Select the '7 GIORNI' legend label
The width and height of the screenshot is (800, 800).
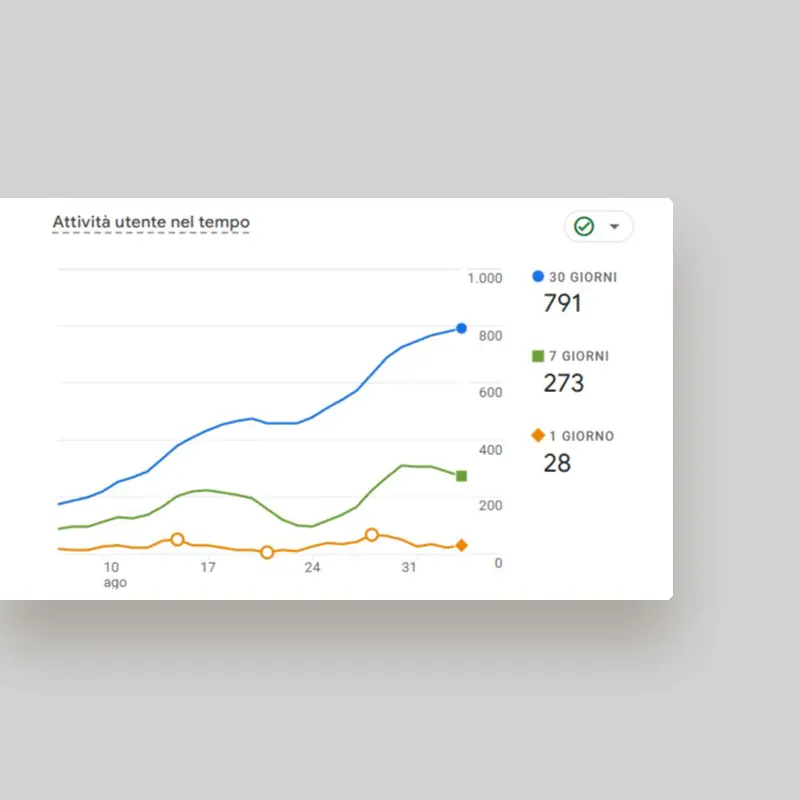point(579,356)
